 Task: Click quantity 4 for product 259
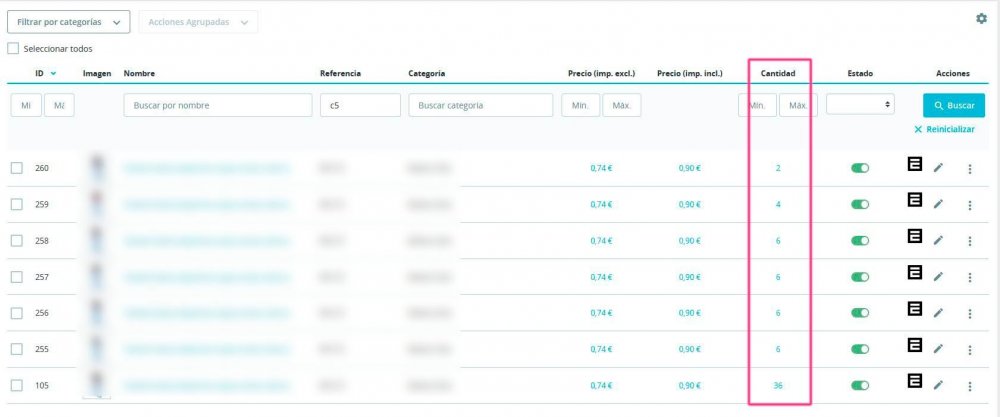pos(778,205)
